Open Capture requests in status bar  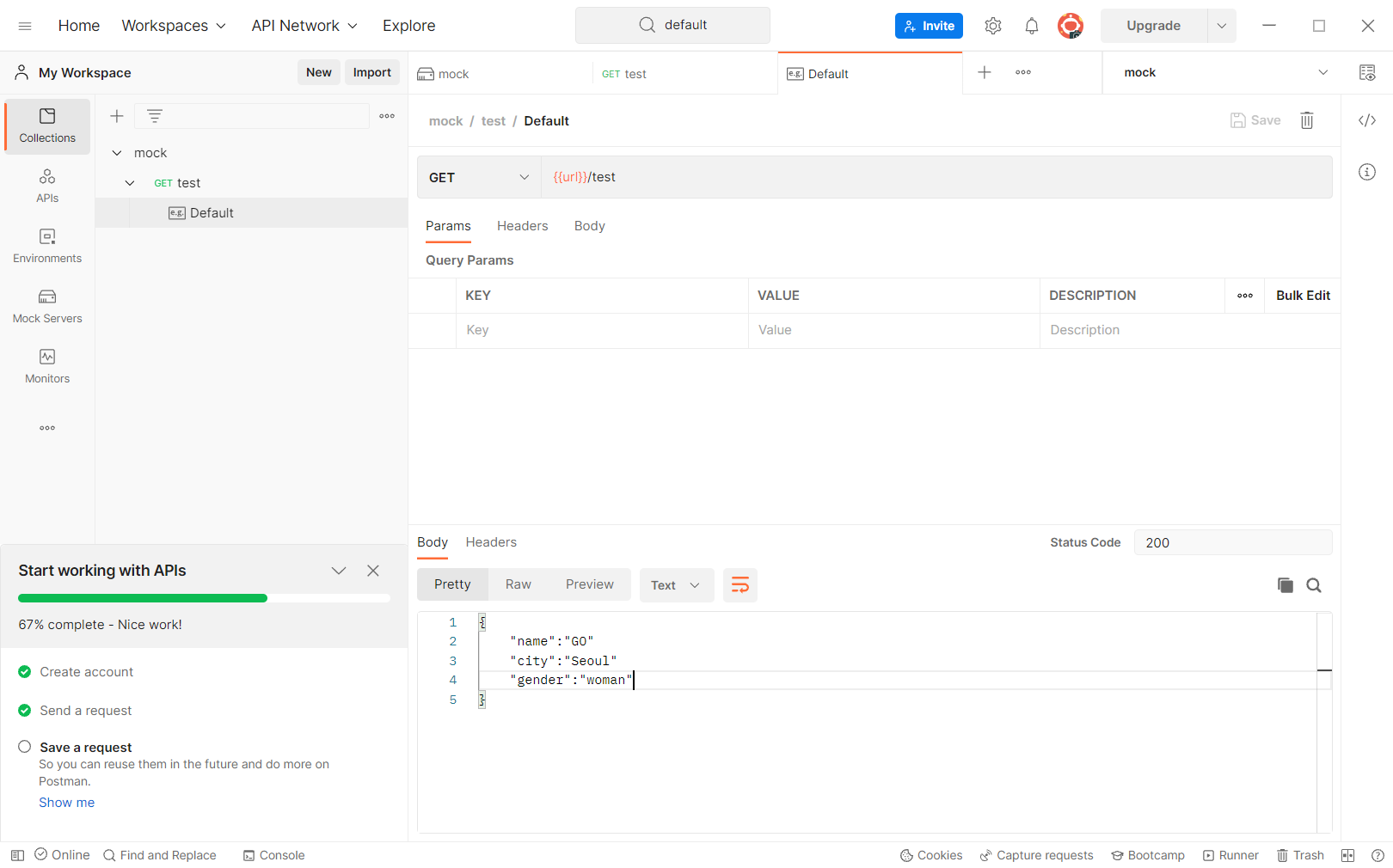click(1037, 855)
